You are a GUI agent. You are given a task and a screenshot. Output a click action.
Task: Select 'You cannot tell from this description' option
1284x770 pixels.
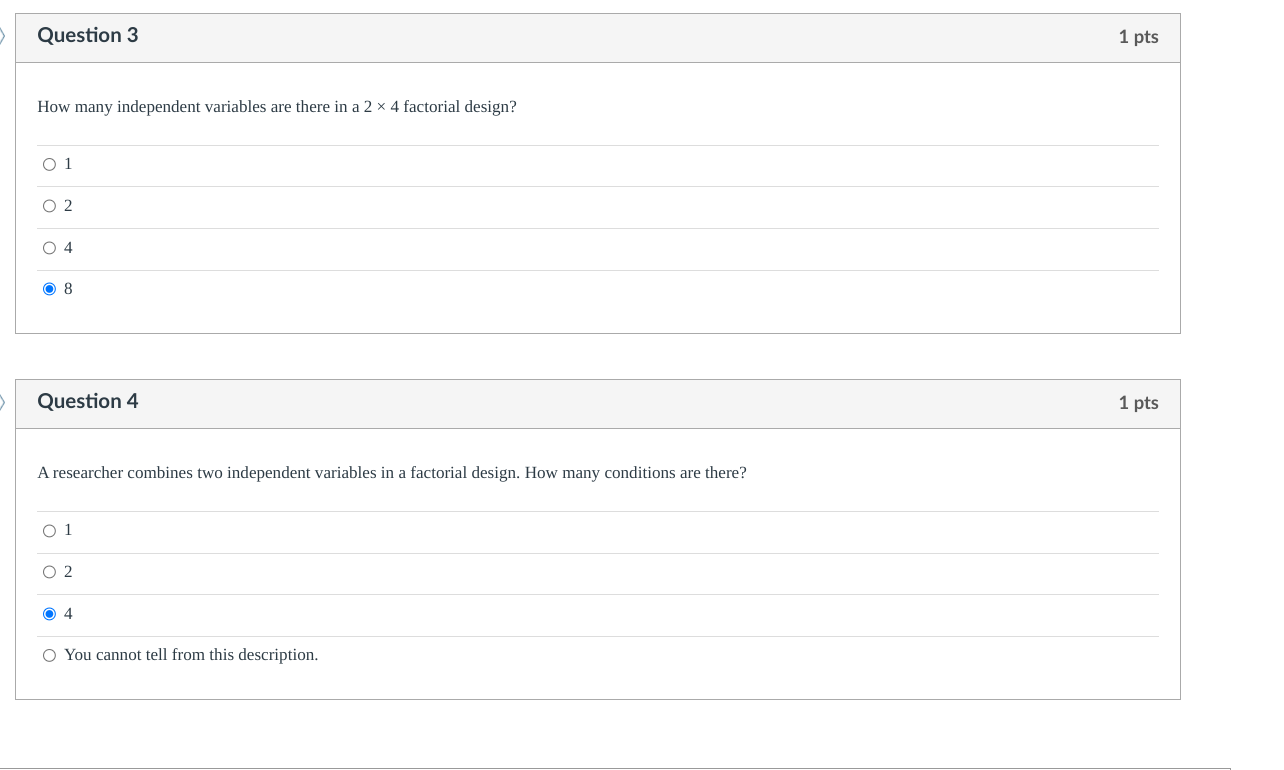(x=49, y=655)
